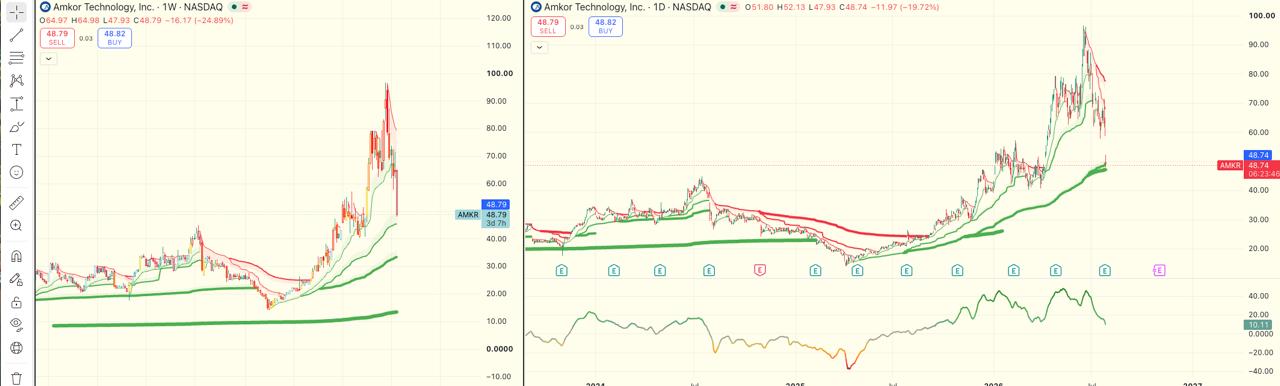Click the 10.11 indicator value label
The image size is (1280, 386).
(1258, 325)
